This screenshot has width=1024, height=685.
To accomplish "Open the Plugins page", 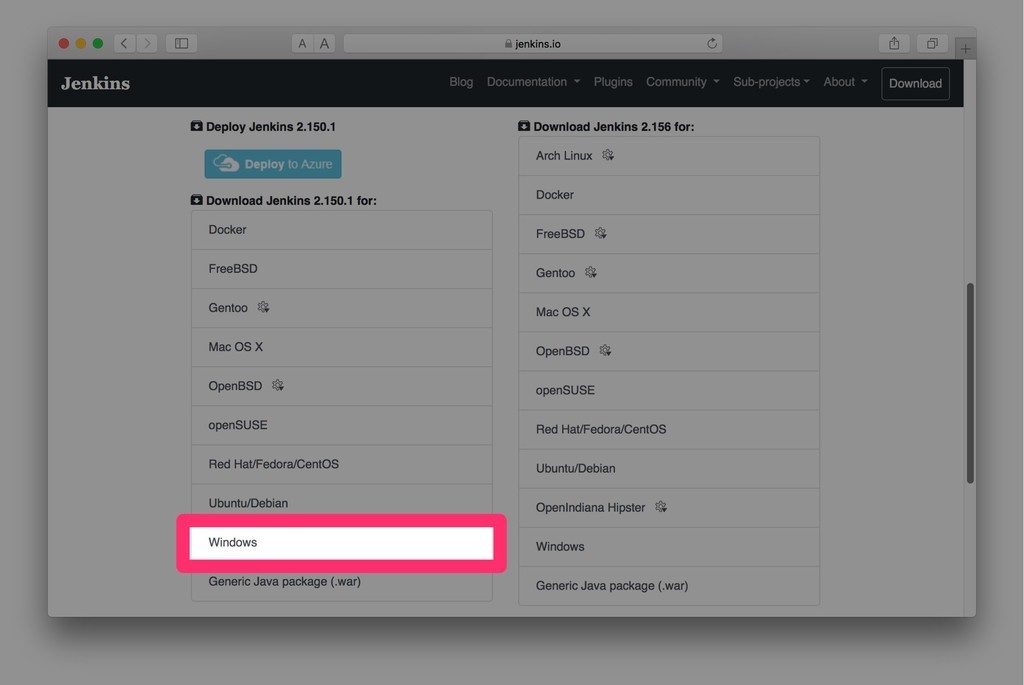I will pyautogui.click(x=613, y=82).
